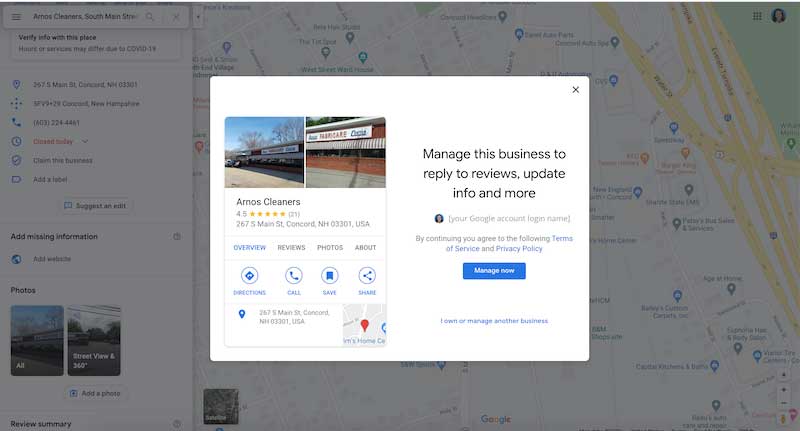800x431 pixels.
Task: Collapse the side panel arrow
Action: [x=198, y=17]
